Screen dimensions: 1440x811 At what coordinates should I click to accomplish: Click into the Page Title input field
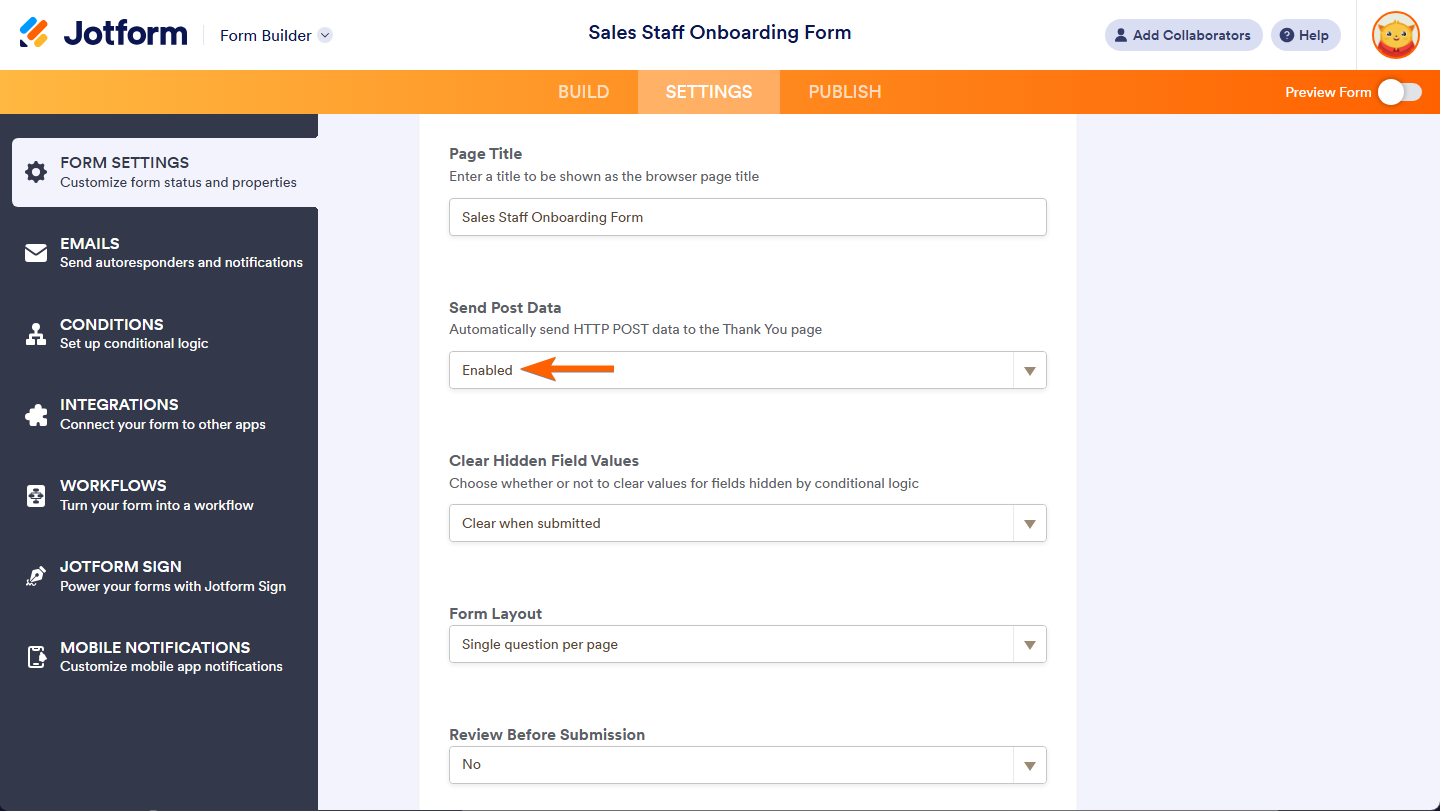coord(747,217)
